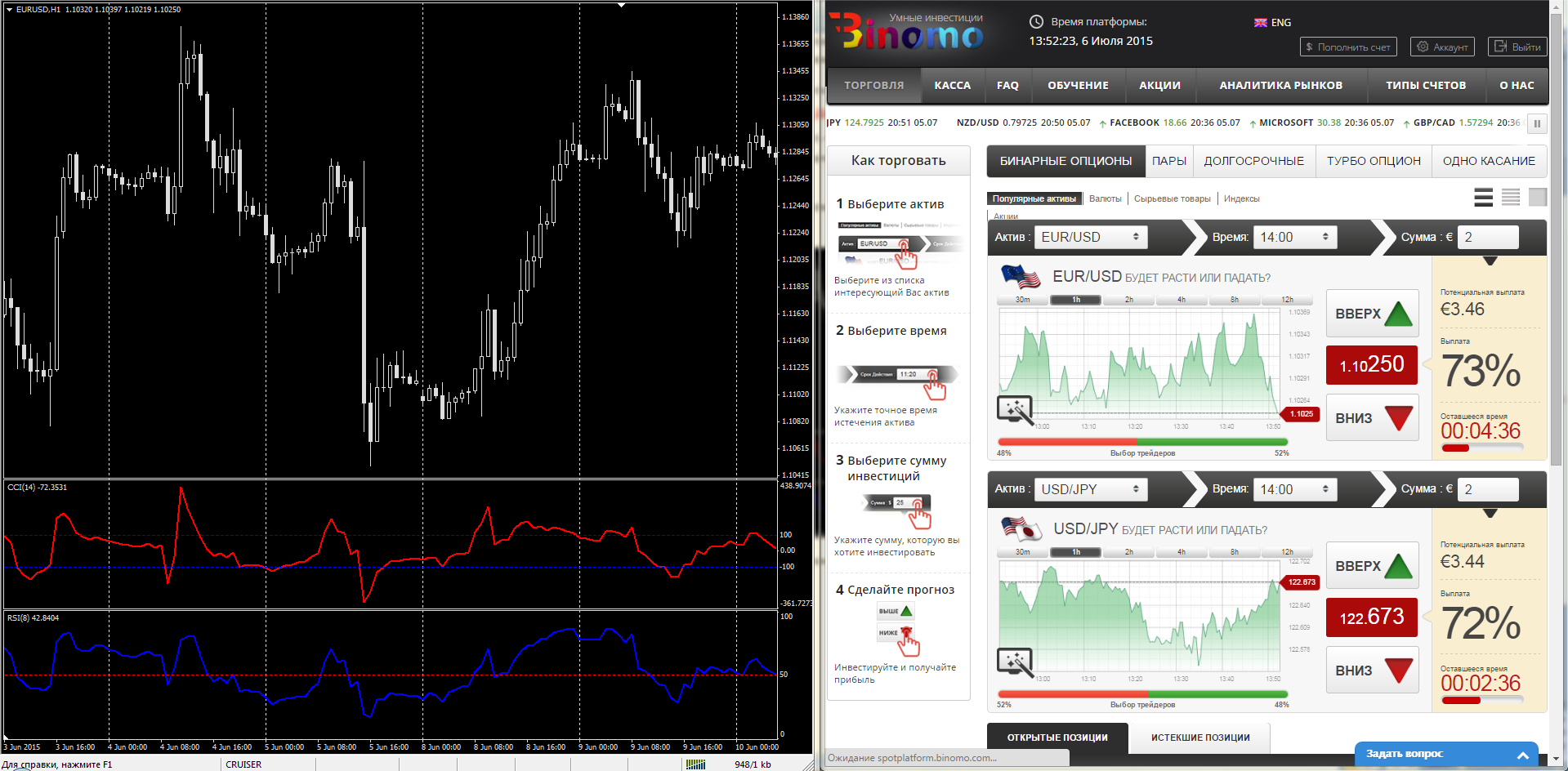The image size is (1568, 771).
Task: Switch language via ENG flag
Action: tap(1272, 23)
